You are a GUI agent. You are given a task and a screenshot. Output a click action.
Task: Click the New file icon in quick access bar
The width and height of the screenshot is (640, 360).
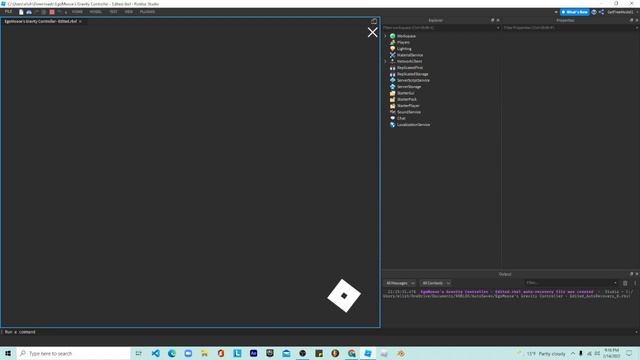[21, 12]
